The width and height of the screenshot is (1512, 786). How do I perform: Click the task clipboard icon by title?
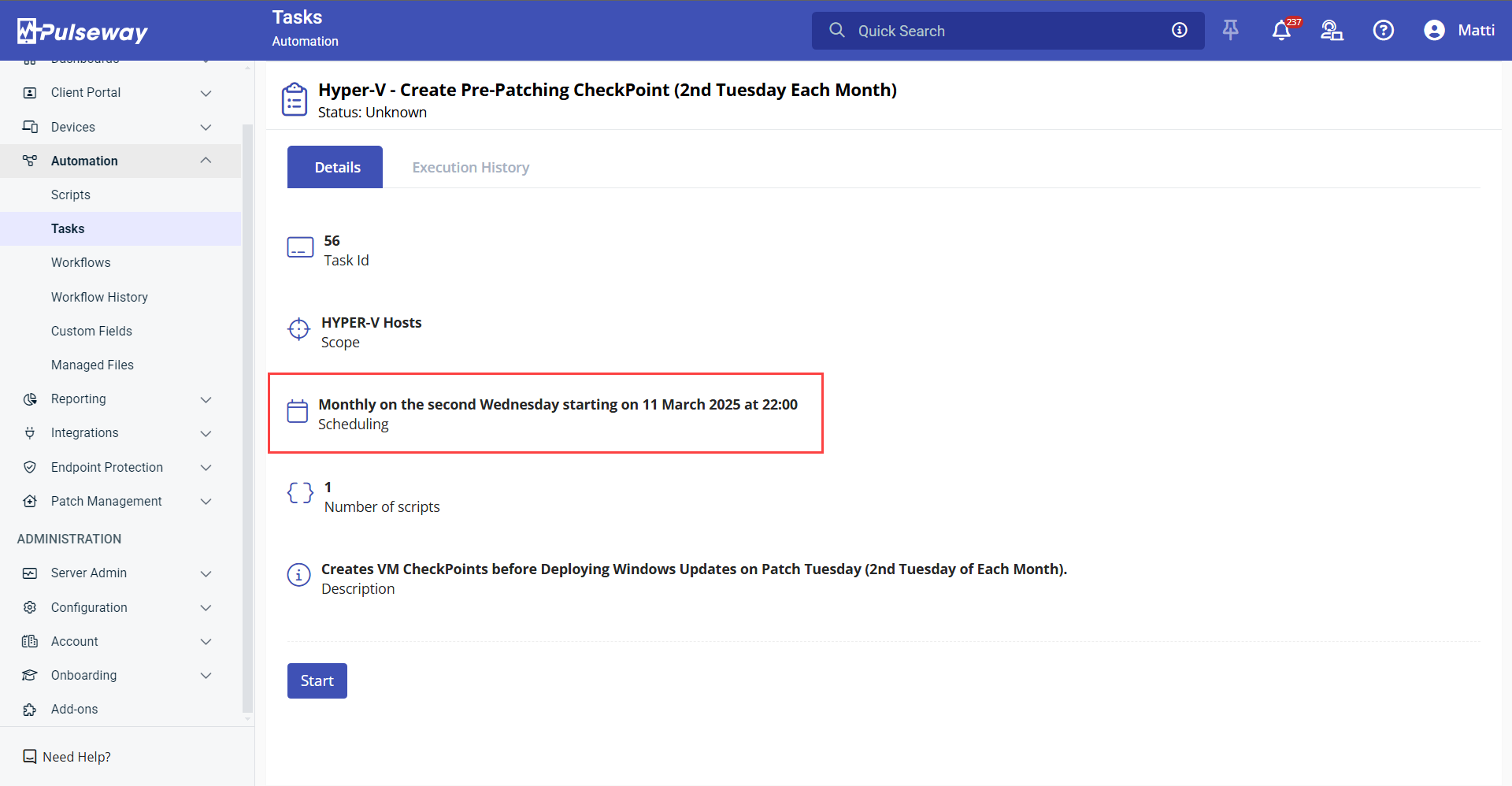(x=295, y=99)
